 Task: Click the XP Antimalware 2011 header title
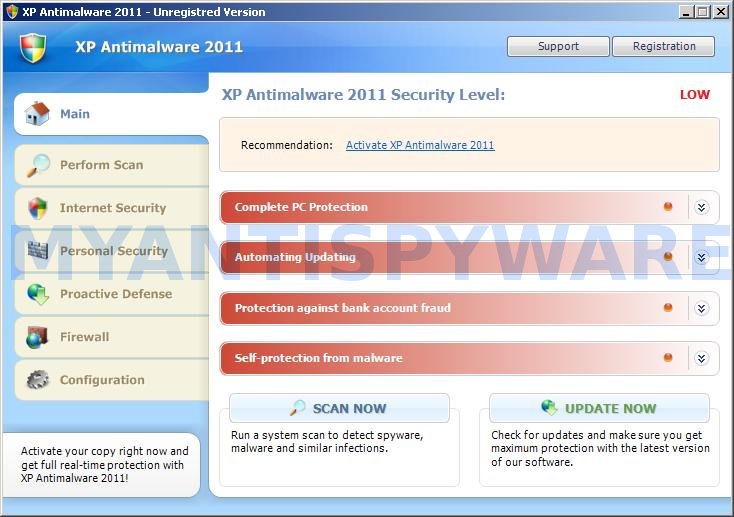(159, 47)
